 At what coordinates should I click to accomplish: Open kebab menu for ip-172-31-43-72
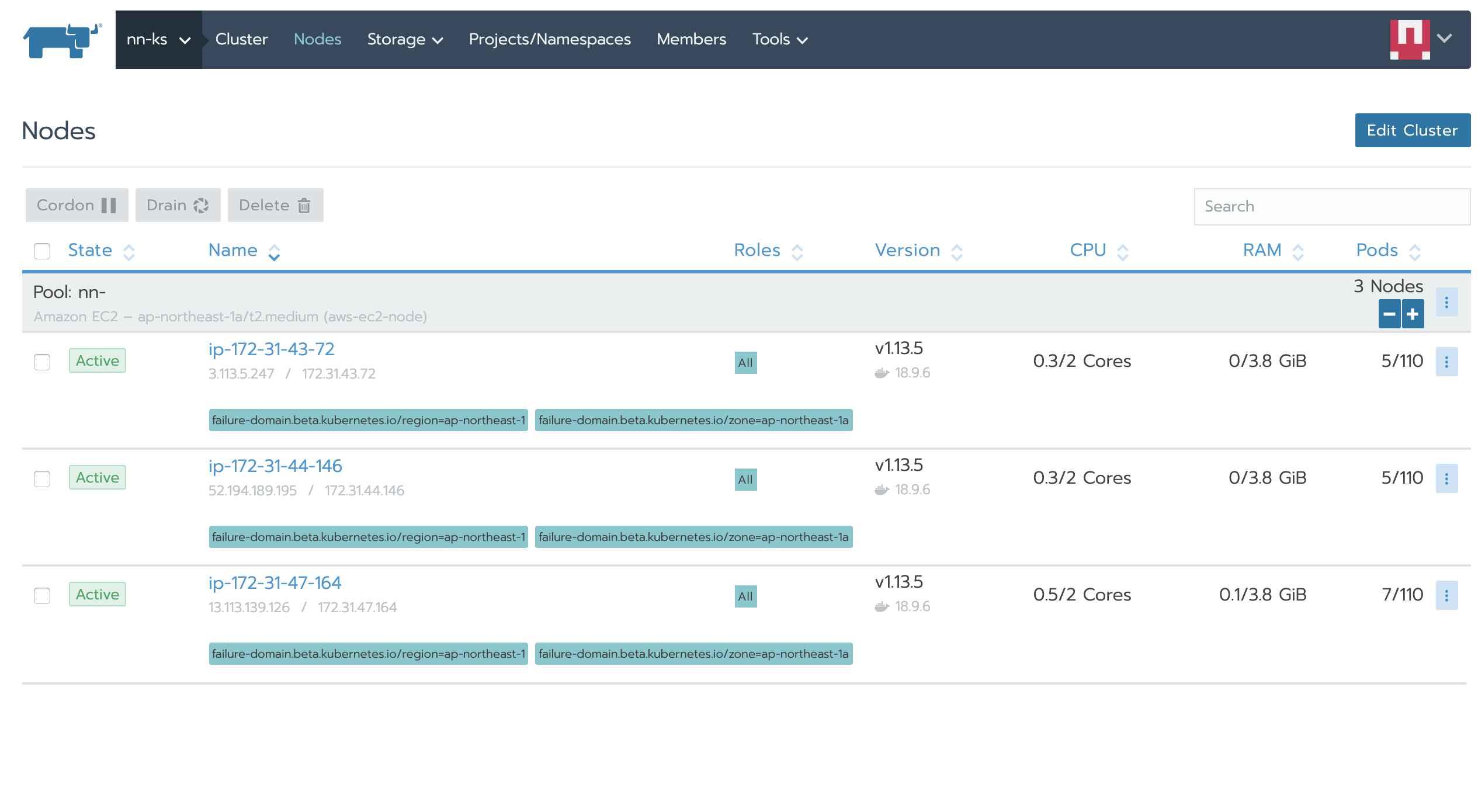[x=1446, y=362]
